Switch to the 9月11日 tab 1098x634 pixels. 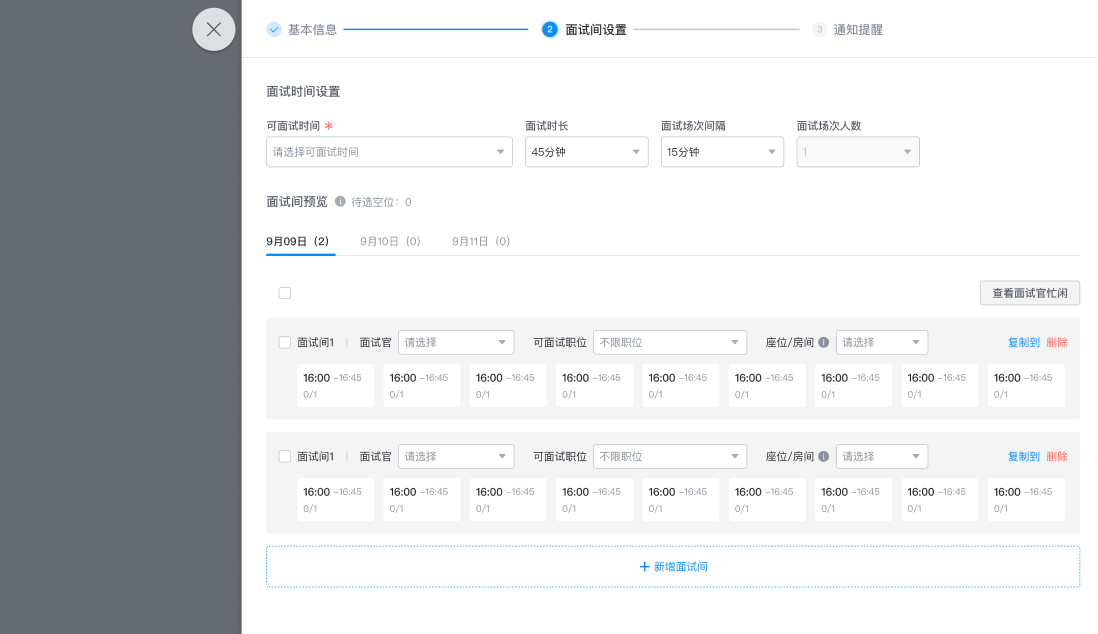coord(481,241)
